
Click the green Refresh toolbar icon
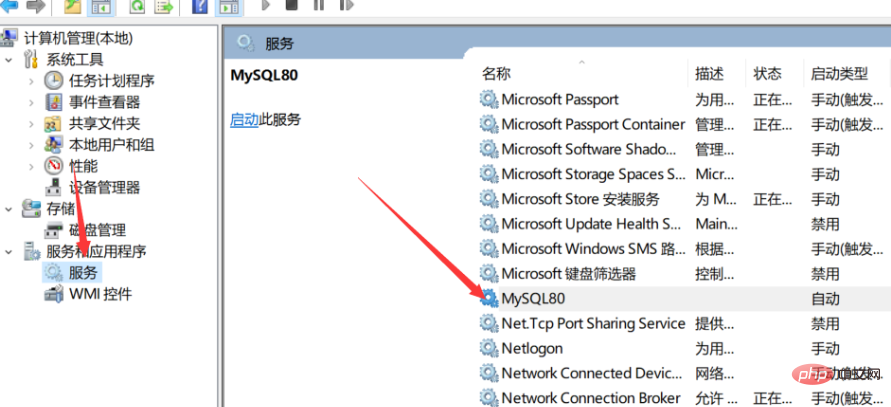(137, 6)
